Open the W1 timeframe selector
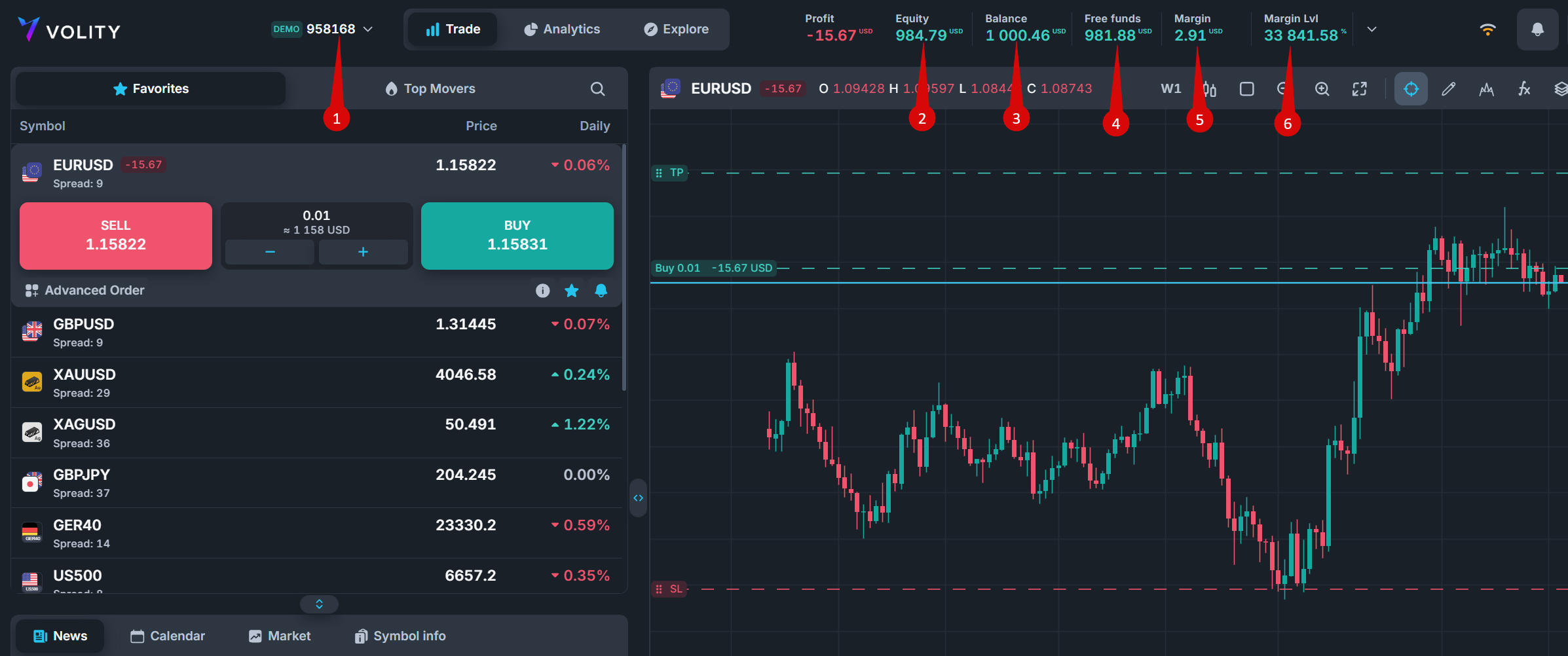Image resolution: width=1568 pixels, height=656 pixels. (1170, 89)
